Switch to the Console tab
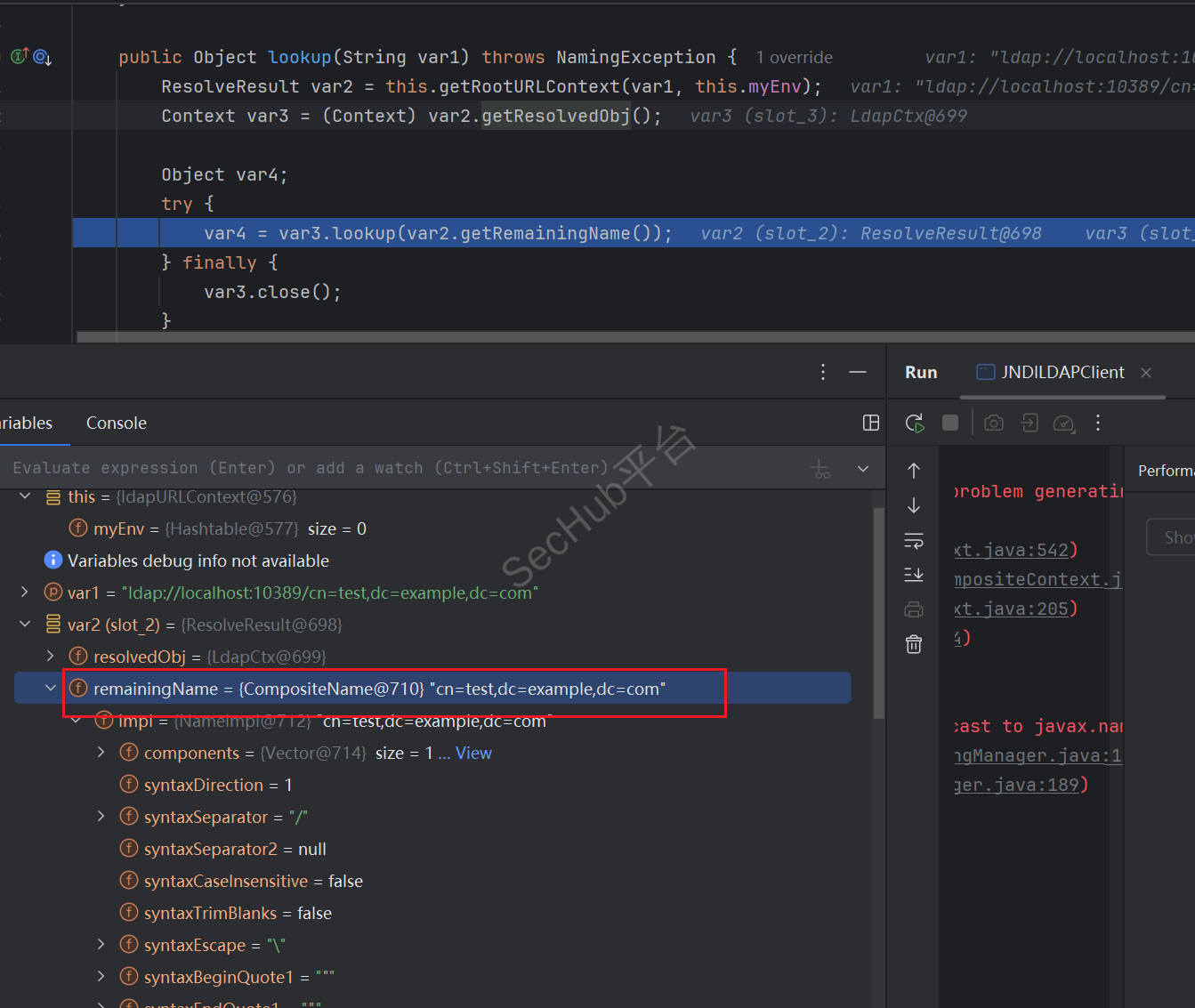This screenshot has width=1195, height=1008. 116,423
